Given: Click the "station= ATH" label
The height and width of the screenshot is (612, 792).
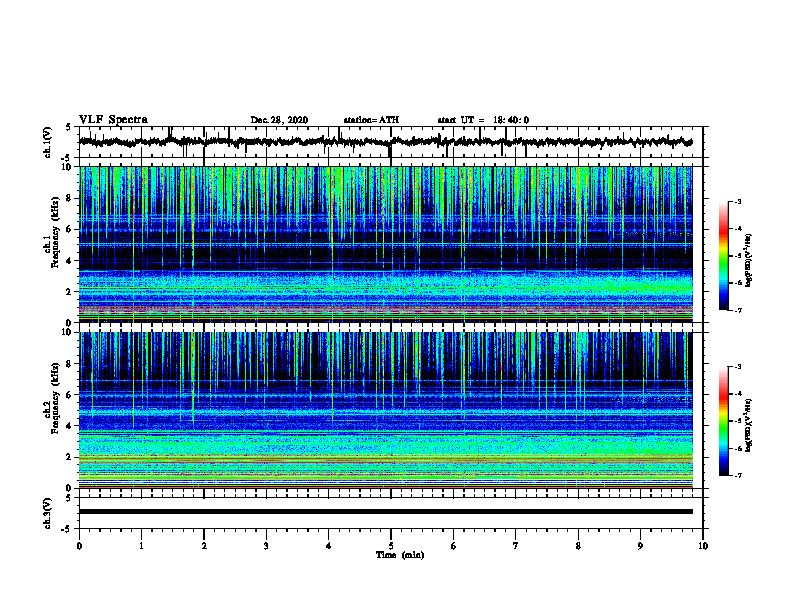Looking at the screenshot, I should [371, 120].
